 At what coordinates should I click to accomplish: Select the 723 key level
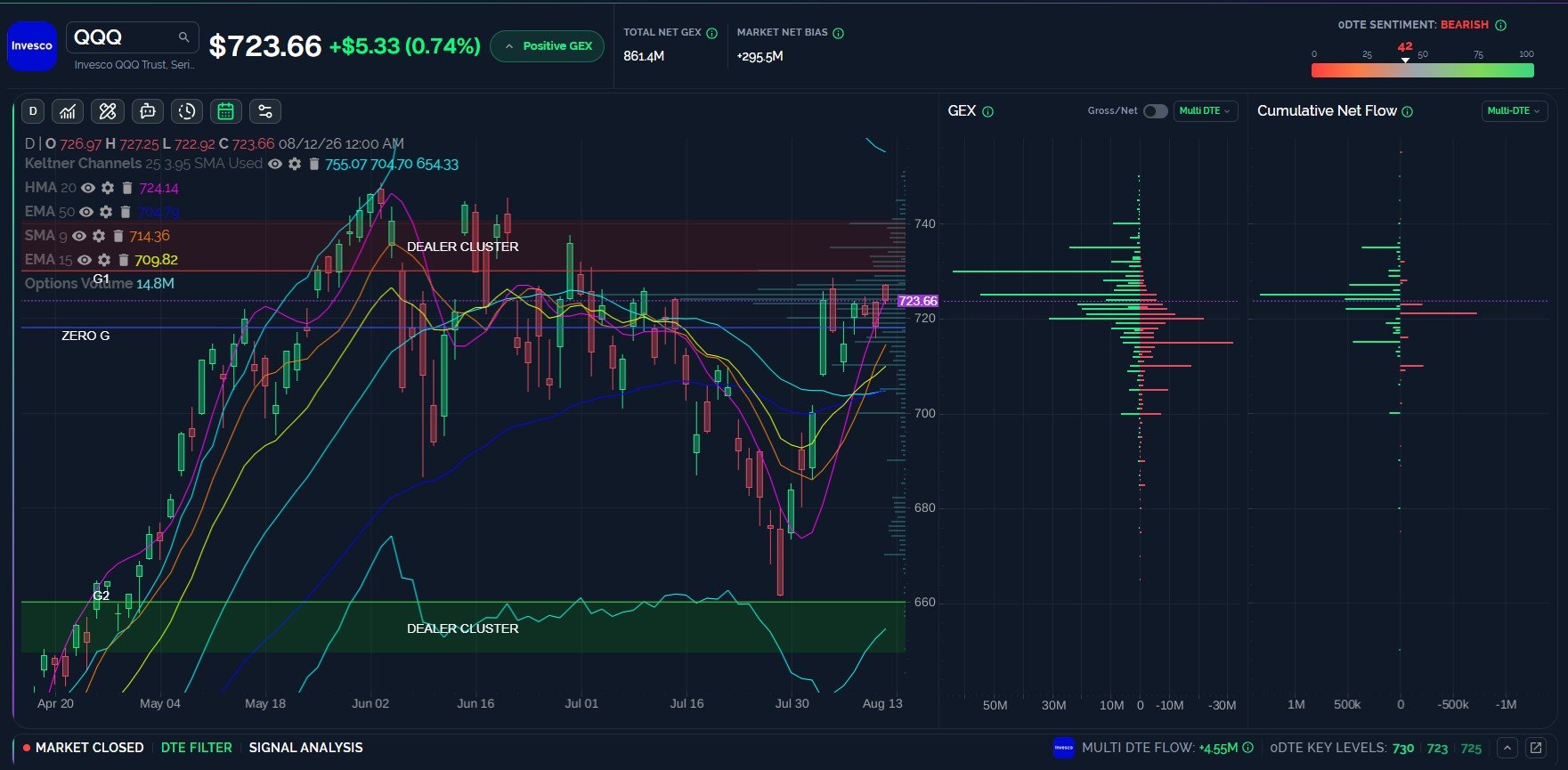coord(1437,749)
